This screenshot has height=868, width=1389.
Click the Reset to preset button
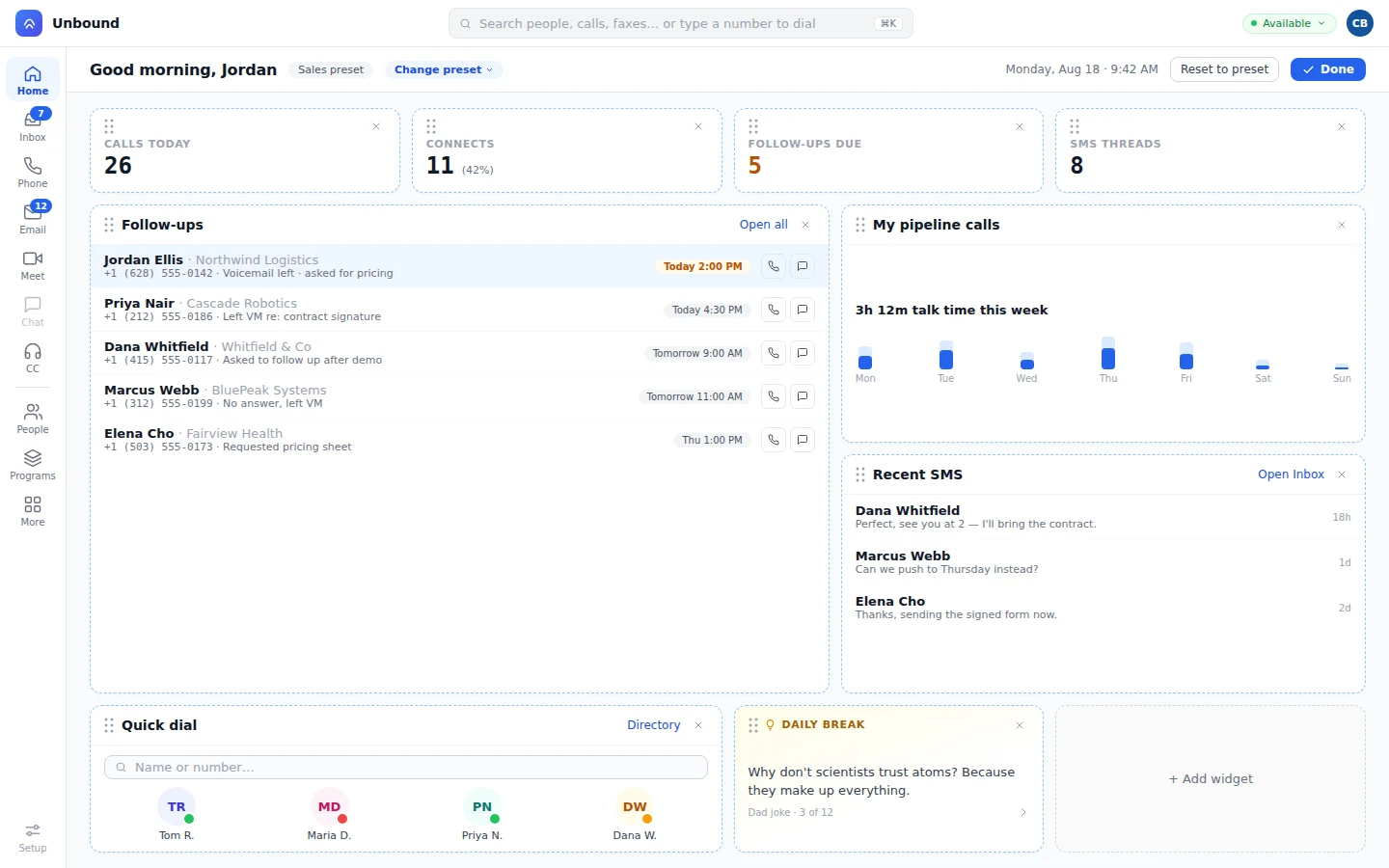(x=1224, y=69)
